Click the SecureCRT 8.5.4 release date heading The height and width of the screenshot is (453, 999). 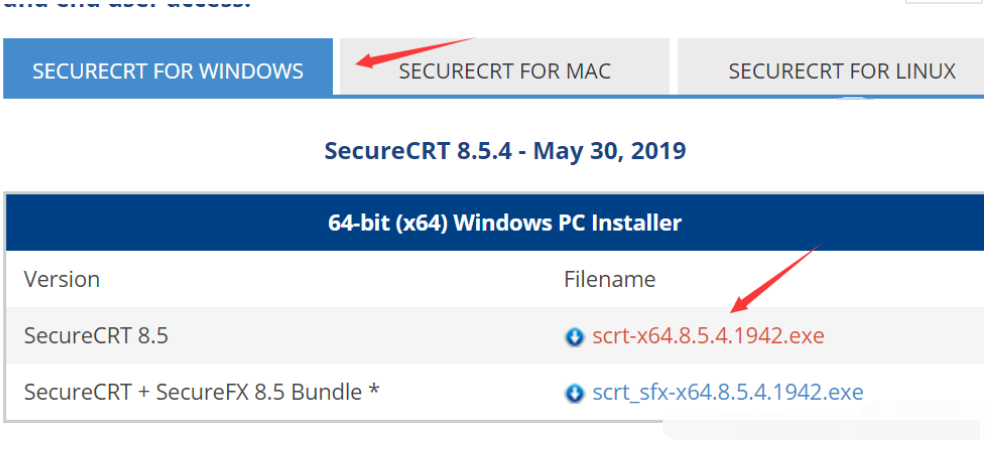(x=505, y=152)
